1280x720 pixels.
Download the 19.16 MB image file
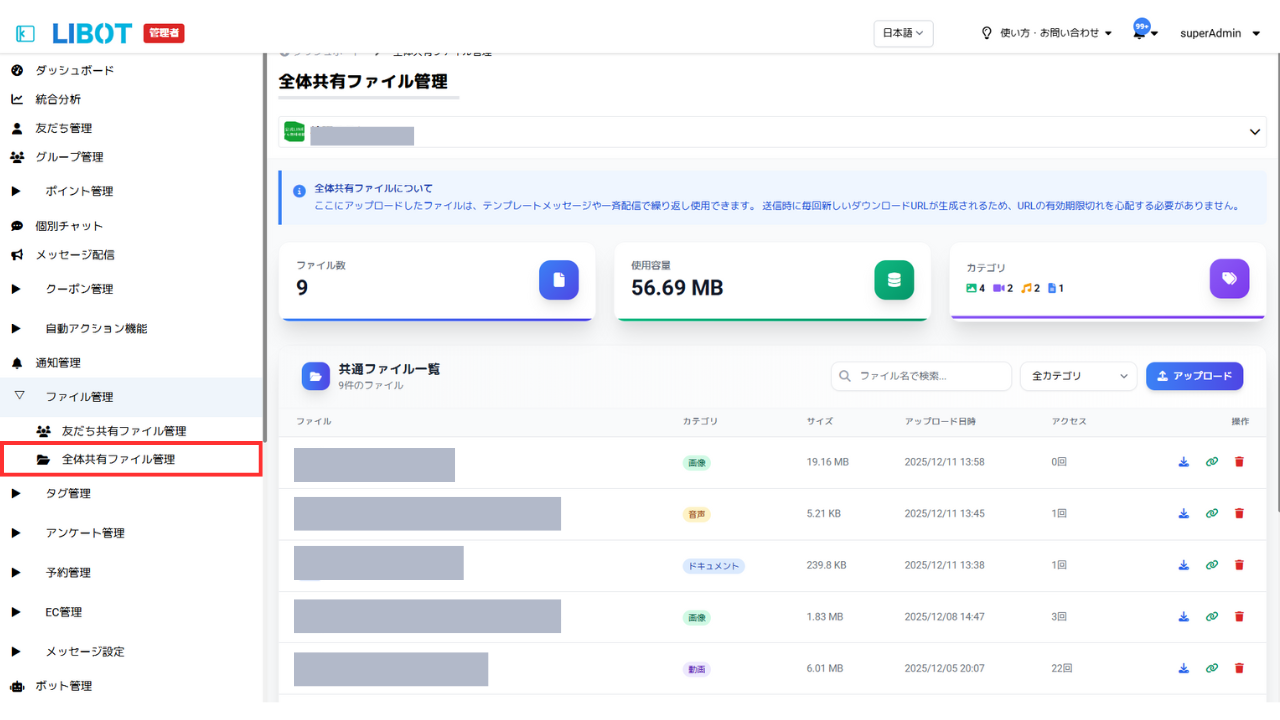(x=1183, y=462)
